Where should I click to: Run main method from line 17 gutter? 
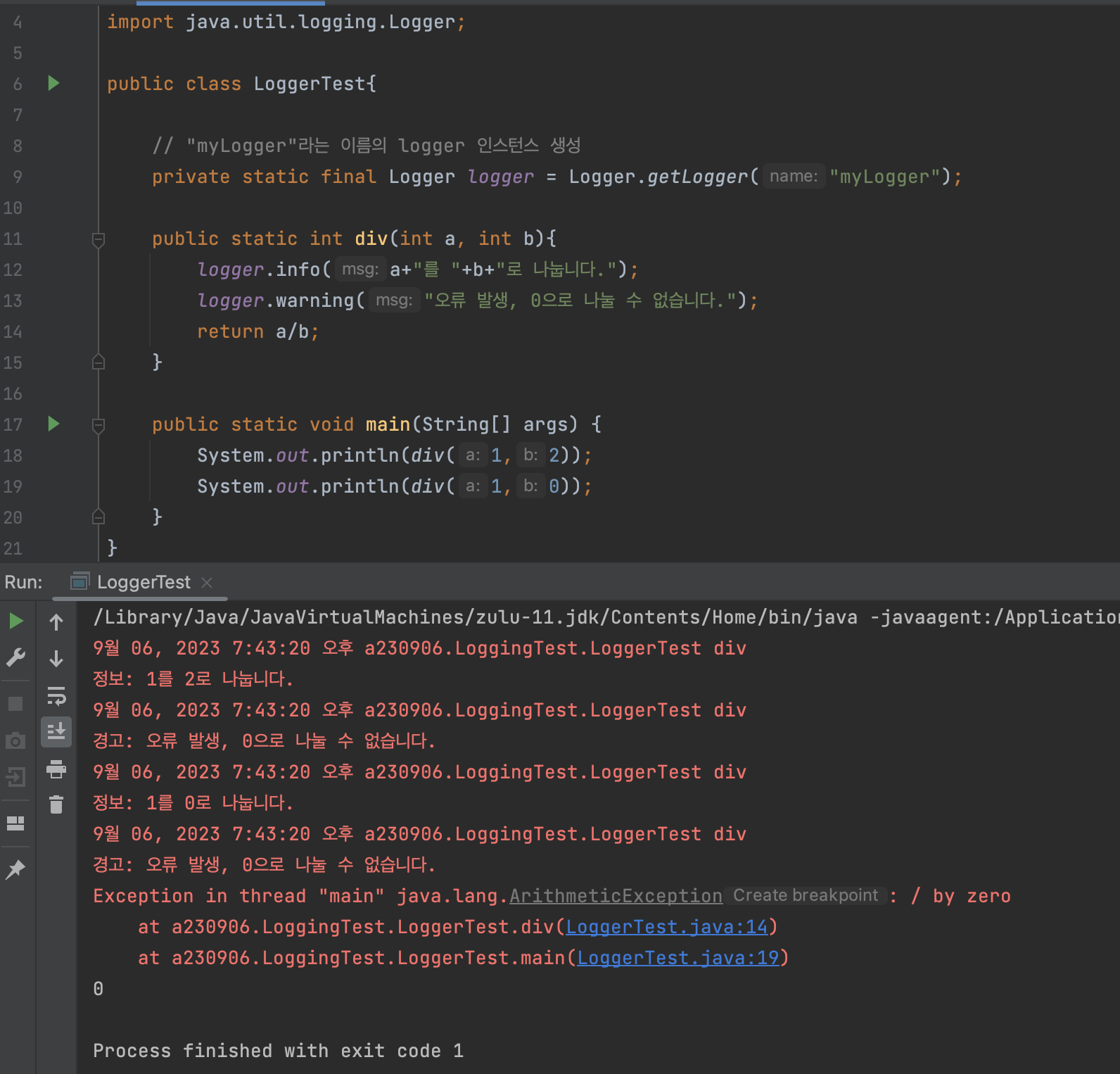[x=53, y=424]
